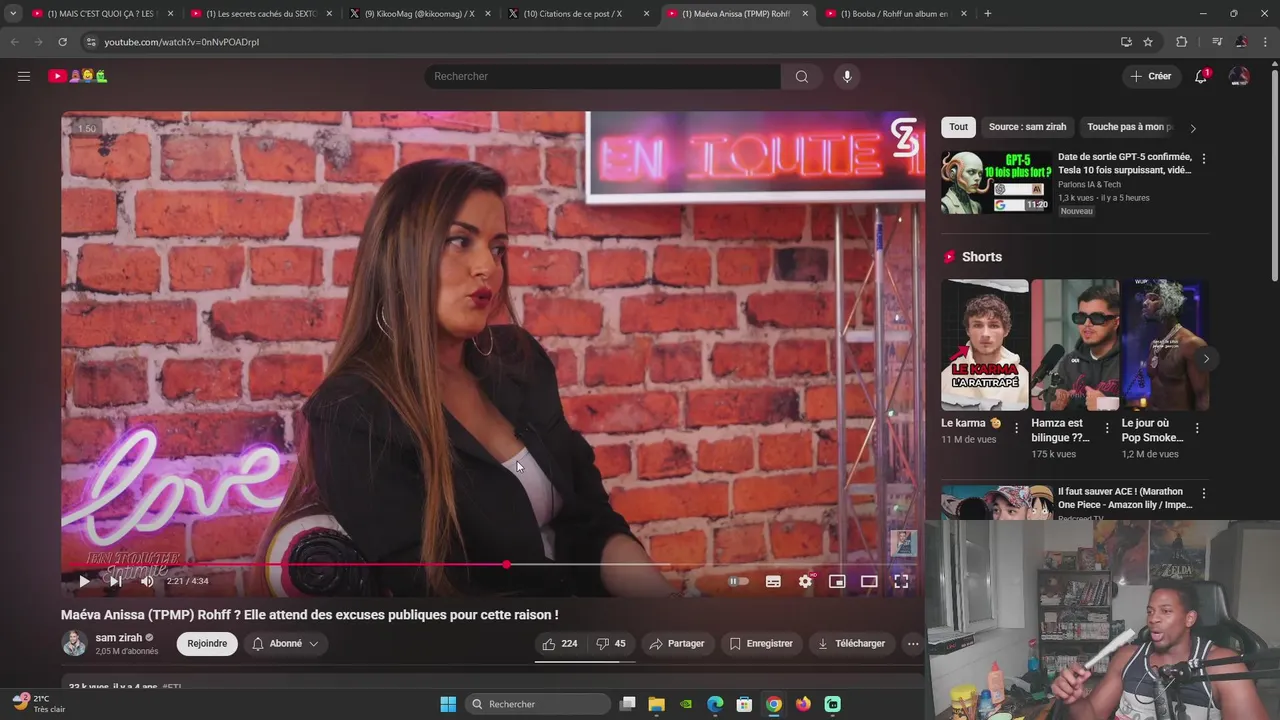
Task: Click the youtube.com address bar
Action: point(600,42)
